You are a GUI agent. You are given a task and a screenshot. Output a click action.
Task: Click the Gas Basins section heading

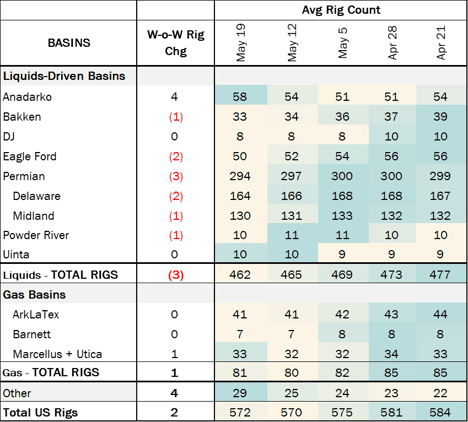34,295
